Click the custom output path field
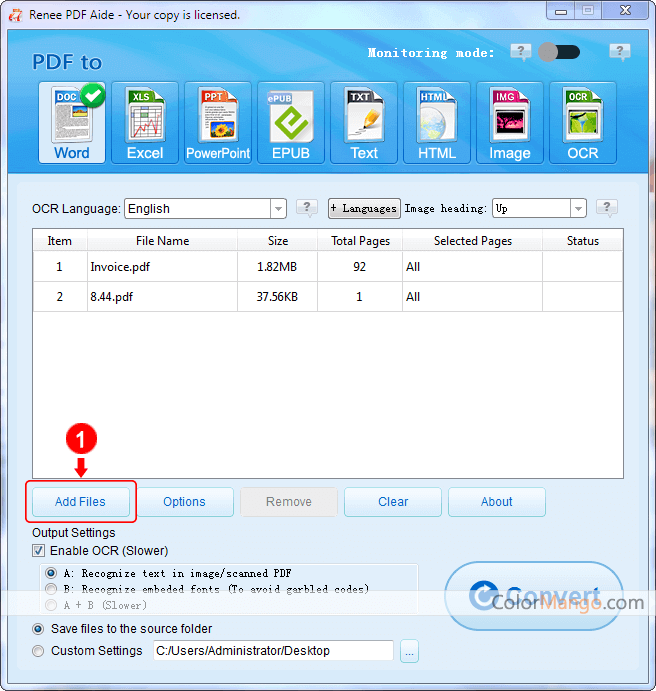Image resolution: width=656 pixels, height=691 pixels. [273, 650]
